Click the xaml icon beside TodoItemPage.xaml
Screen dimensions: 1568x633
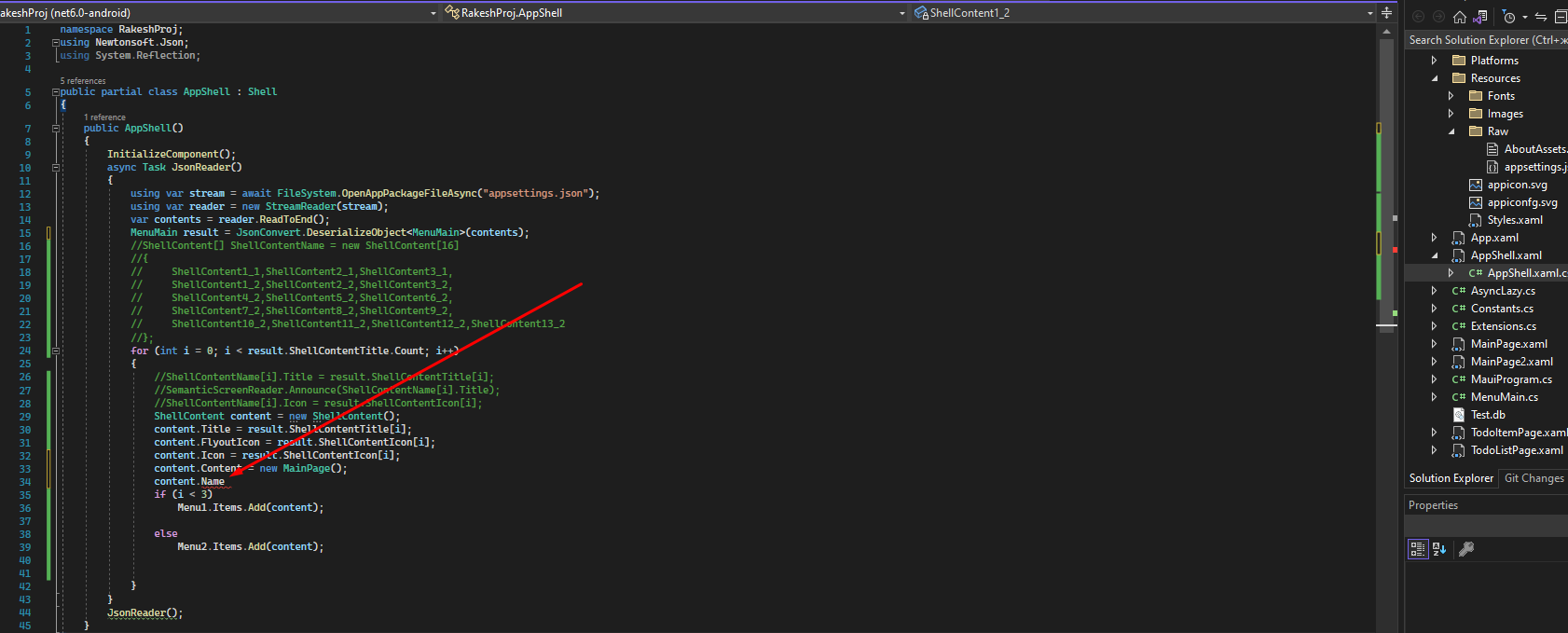[x=1459, y=433]
